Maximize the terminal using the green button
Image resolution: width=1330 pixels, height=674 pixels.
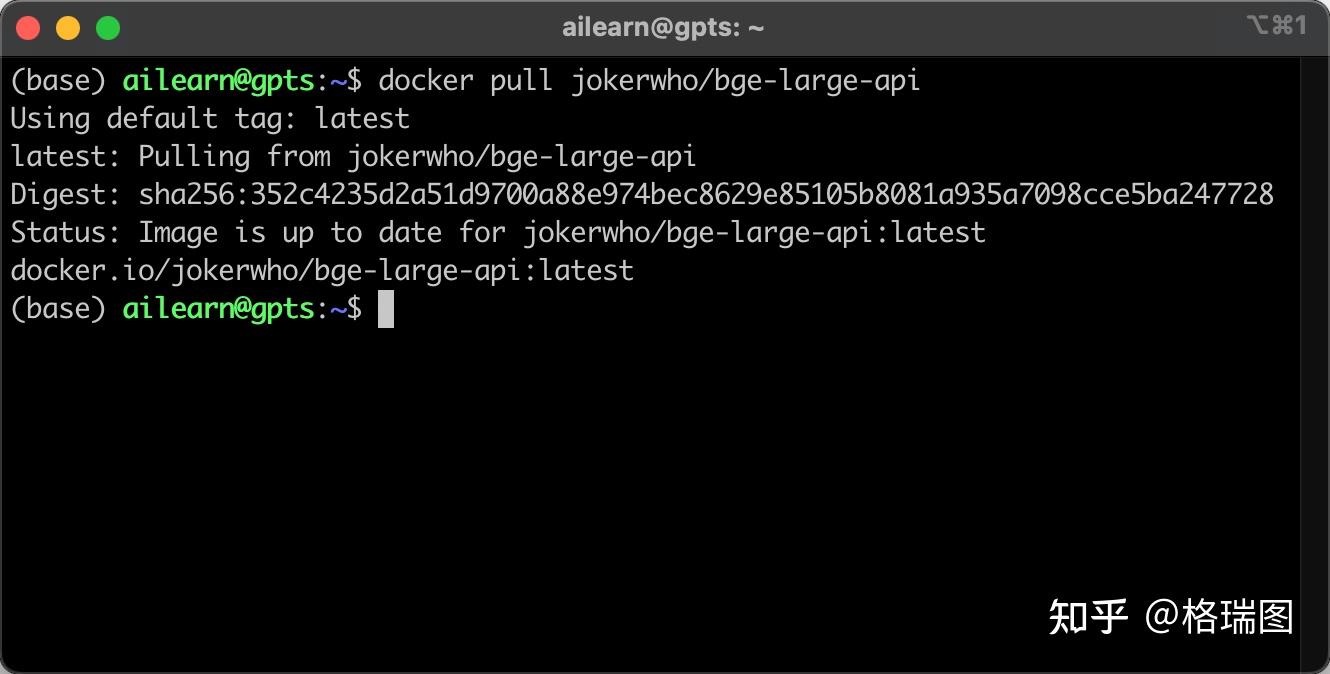click(x=108, y=28)
